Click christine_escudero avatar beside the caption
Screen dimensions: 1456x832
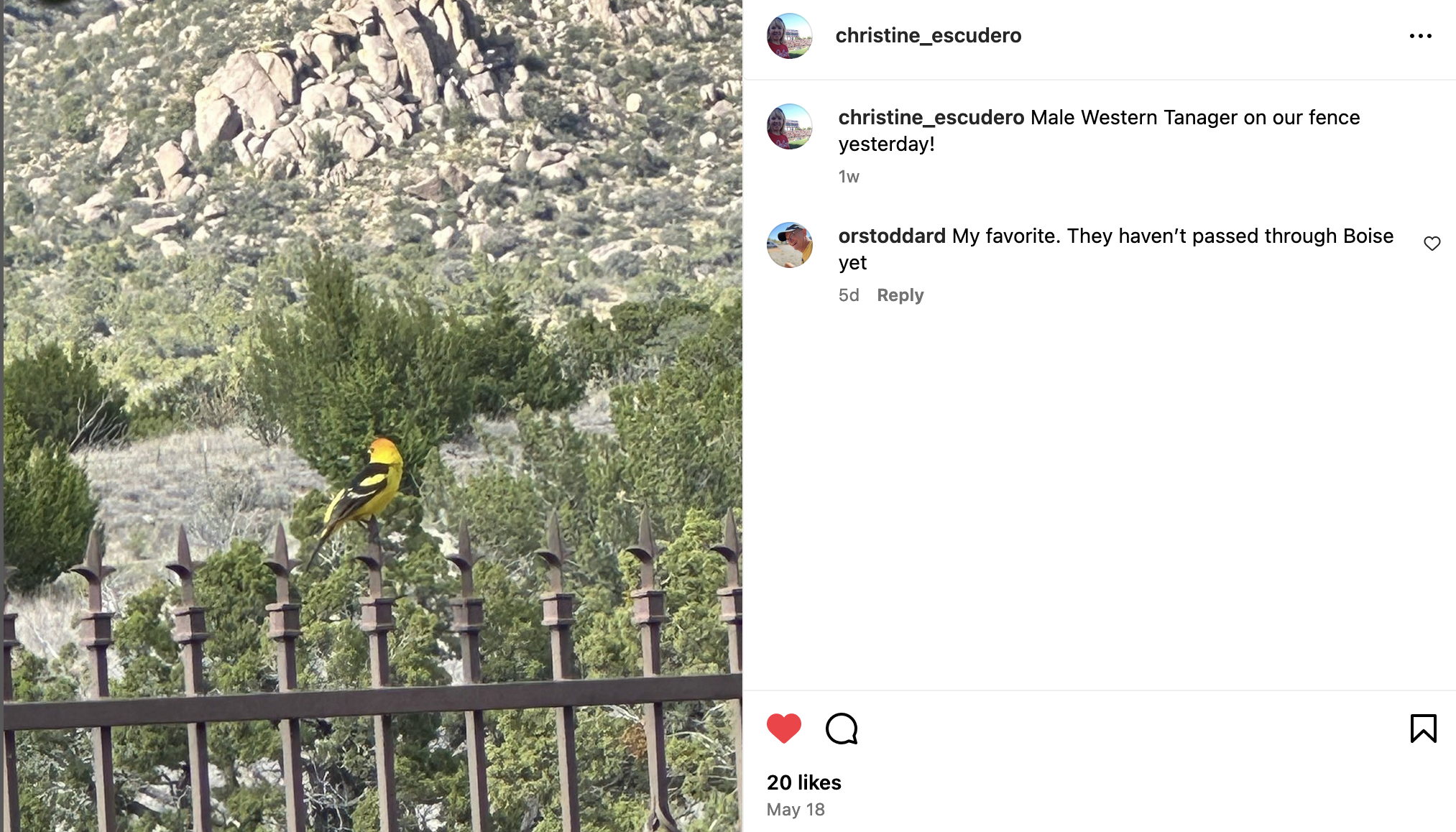pos(789,126)
